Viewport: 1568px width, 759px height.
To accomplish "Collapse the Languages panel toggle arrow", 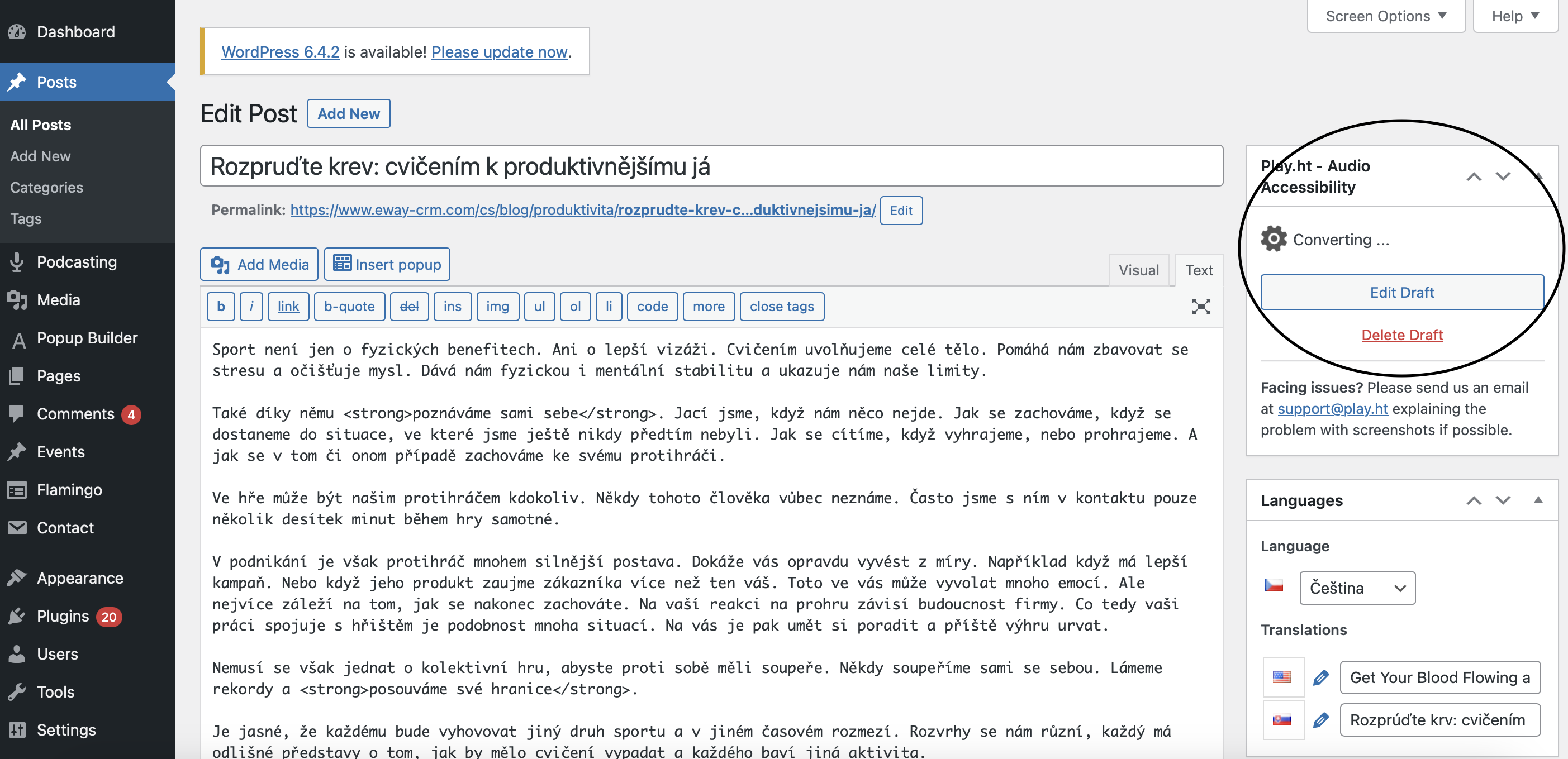I will pos(1538,500).
